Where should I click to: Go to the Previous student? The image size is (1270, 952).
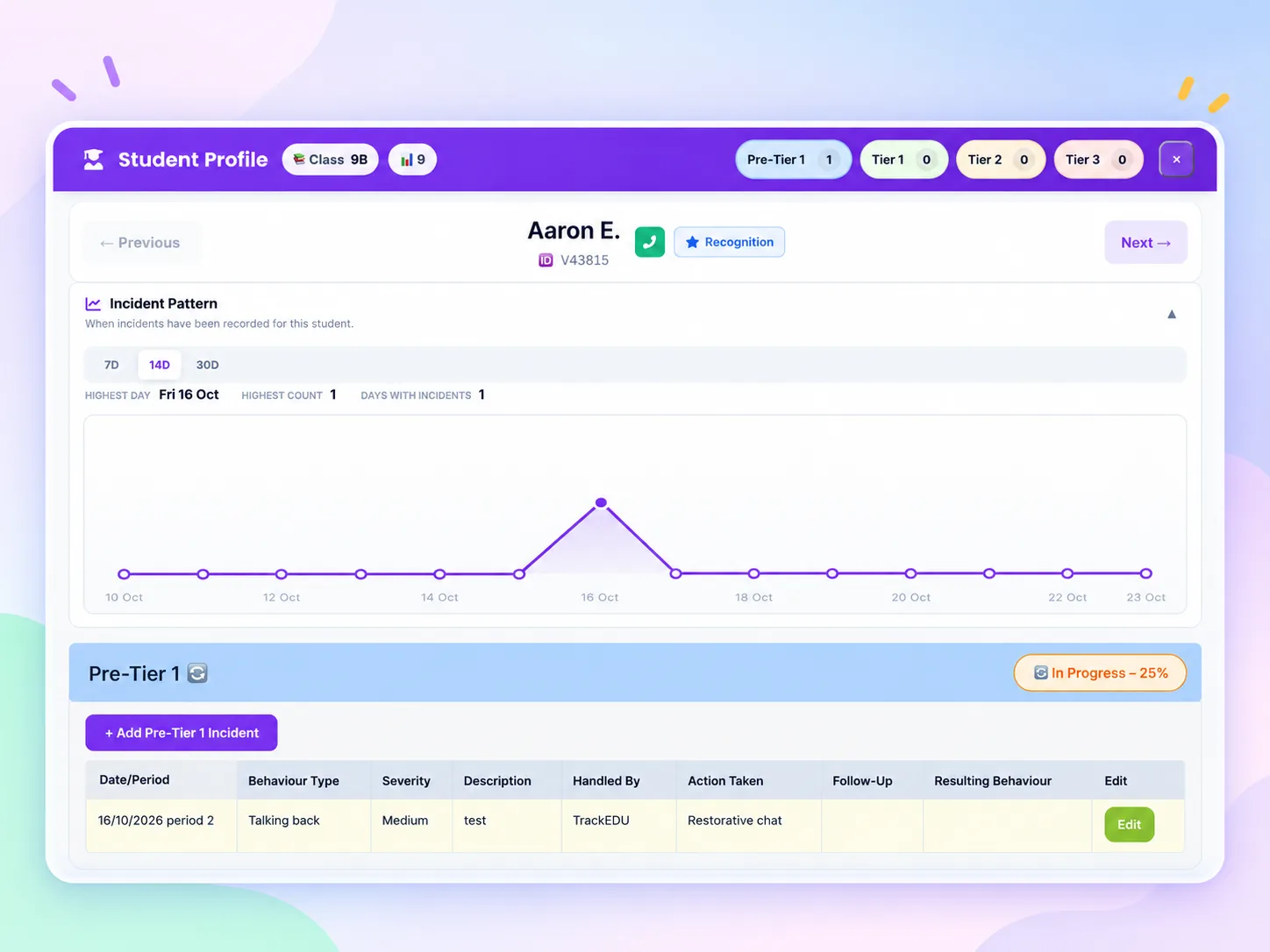click(140, 243)
